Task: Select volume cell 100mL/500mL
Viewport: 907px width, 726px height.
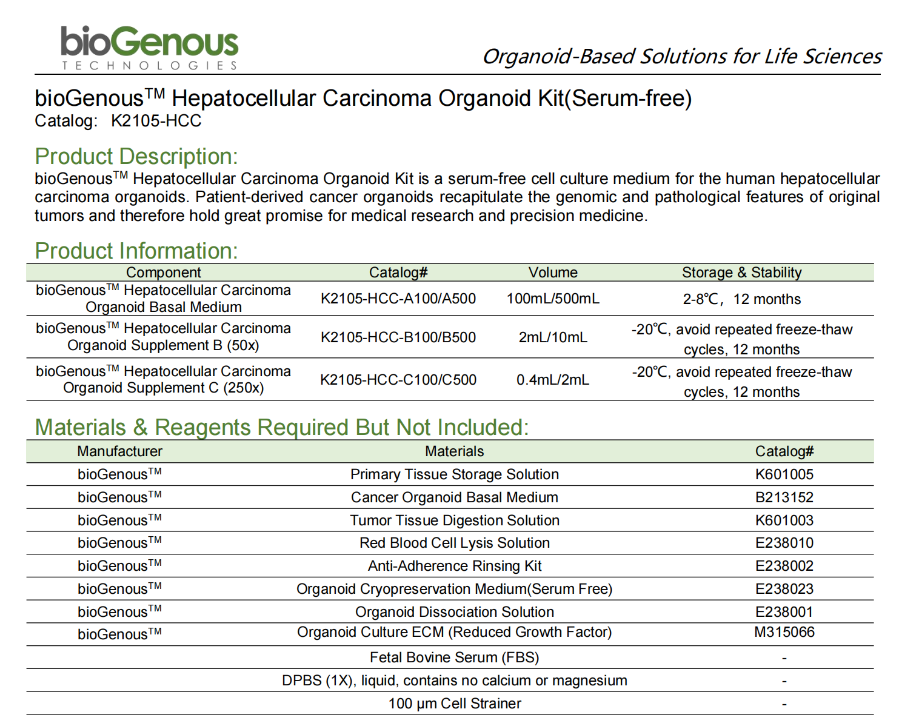Action: click(x=553, y=298)
